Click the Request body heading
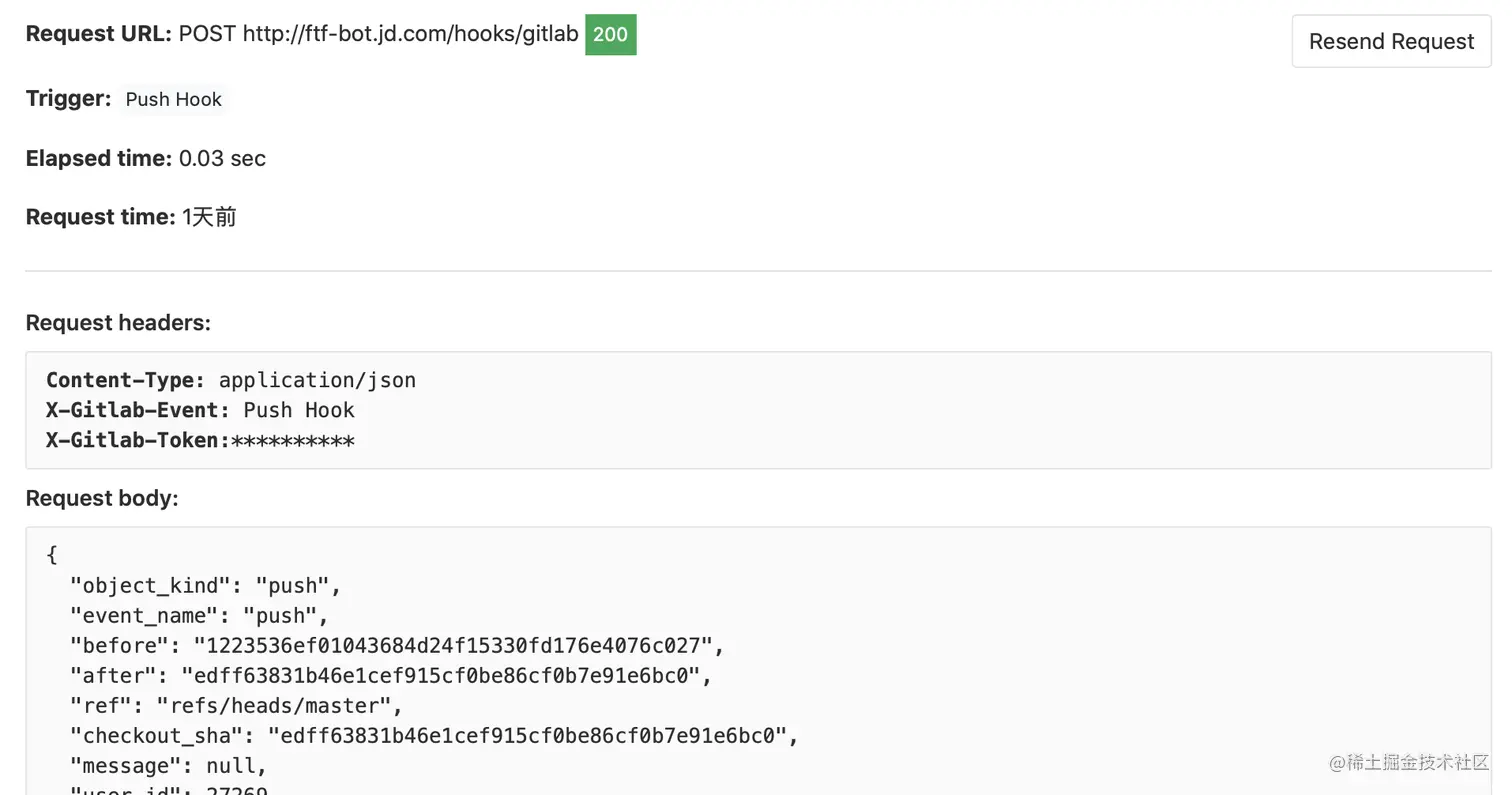 102,498
